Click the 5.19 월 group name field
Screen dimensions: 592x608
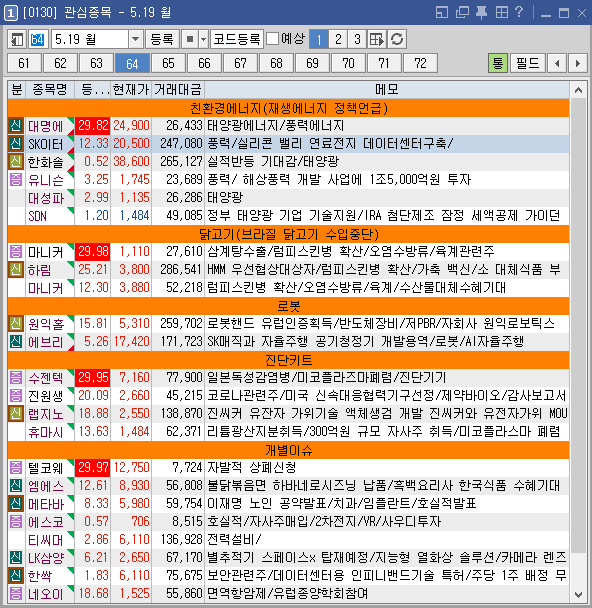tap(90, 39)
